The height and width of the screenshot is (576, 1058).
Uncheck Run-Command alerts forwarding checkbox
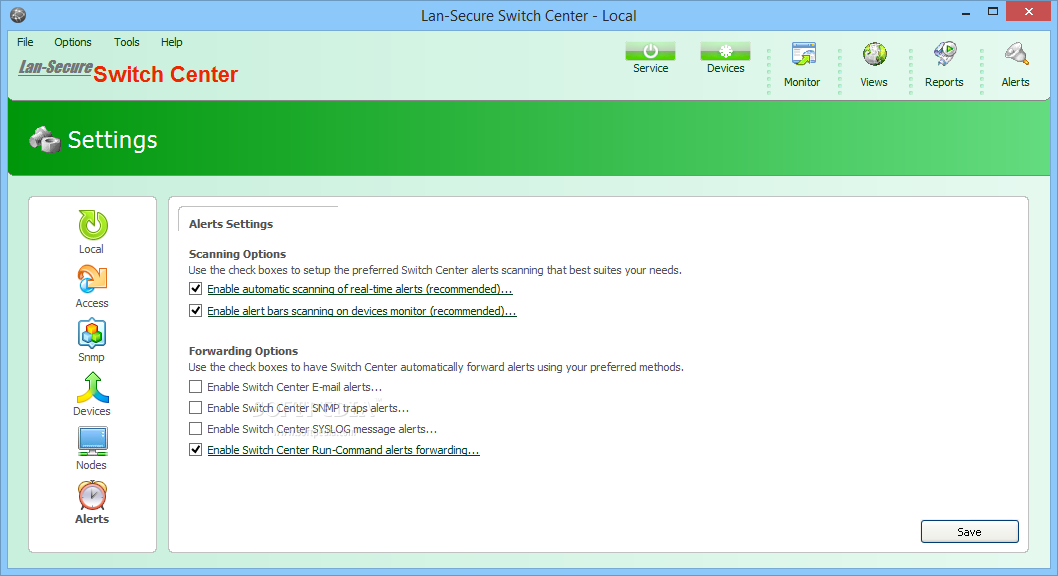point(196,449)
